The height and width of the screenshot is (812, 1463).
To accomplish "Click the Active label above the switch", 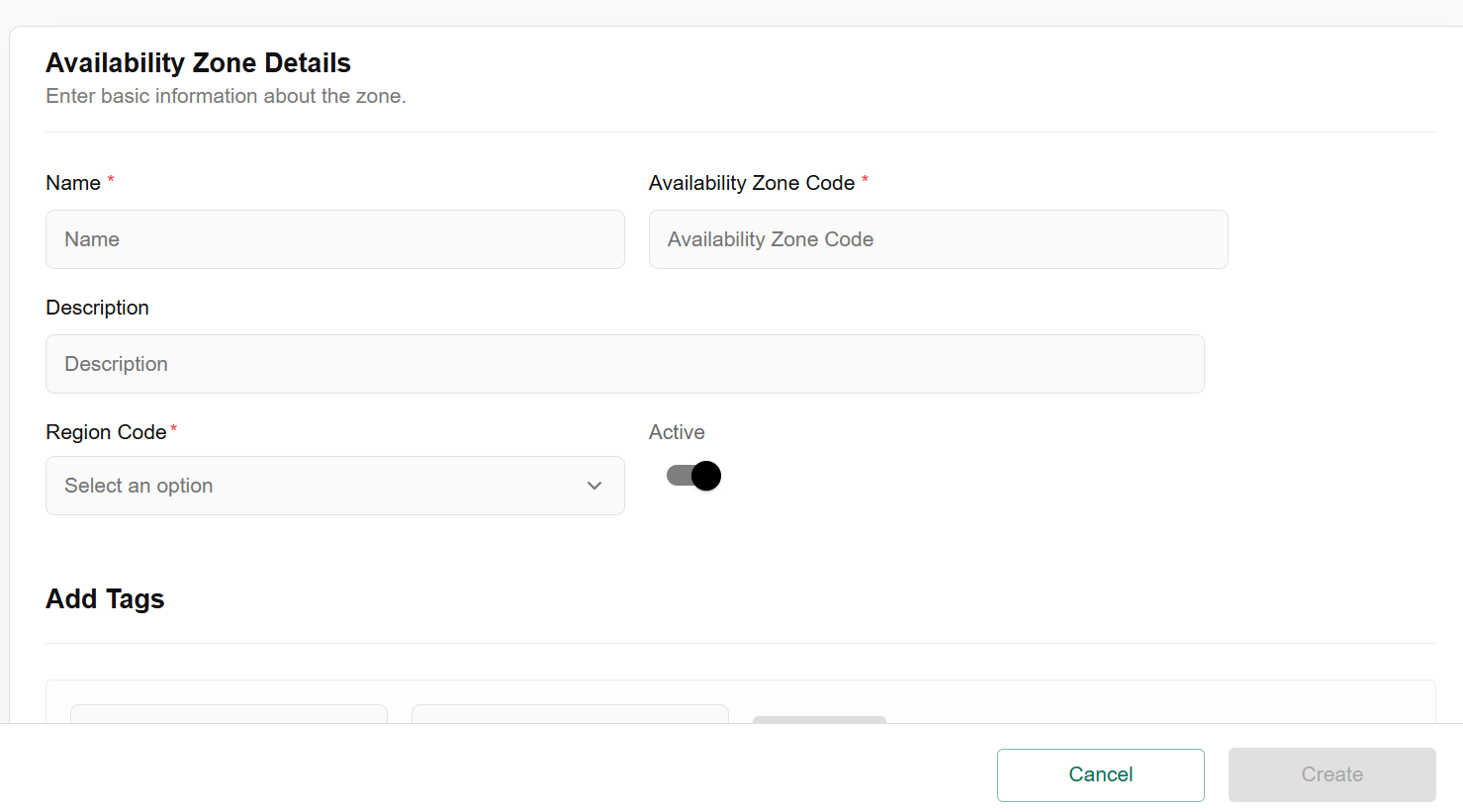I will click(677, 432).
